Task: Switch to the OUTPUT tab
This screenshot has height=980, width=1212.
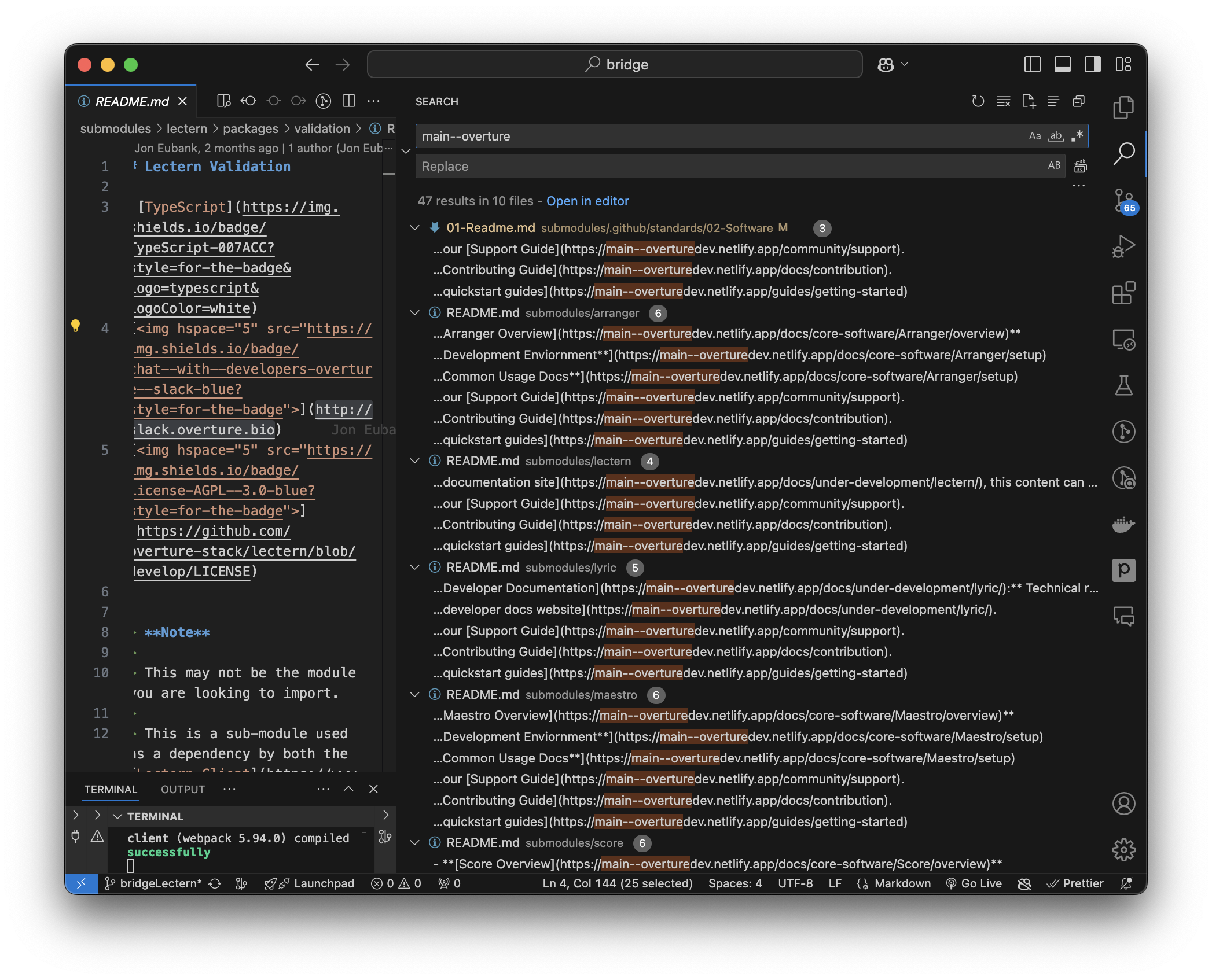Action: point(182,789)
